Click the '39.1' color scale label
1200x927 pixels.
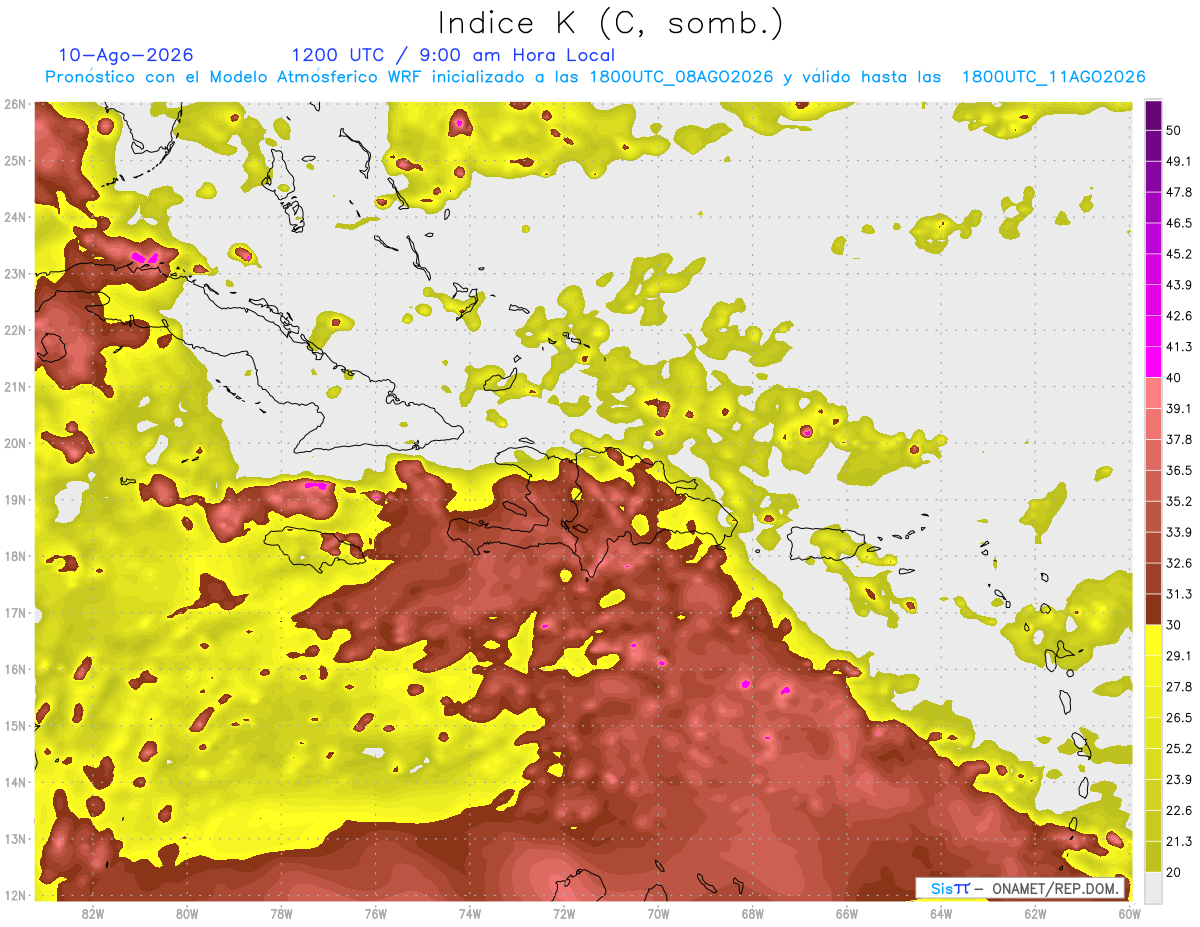(x=1178, y=408)
